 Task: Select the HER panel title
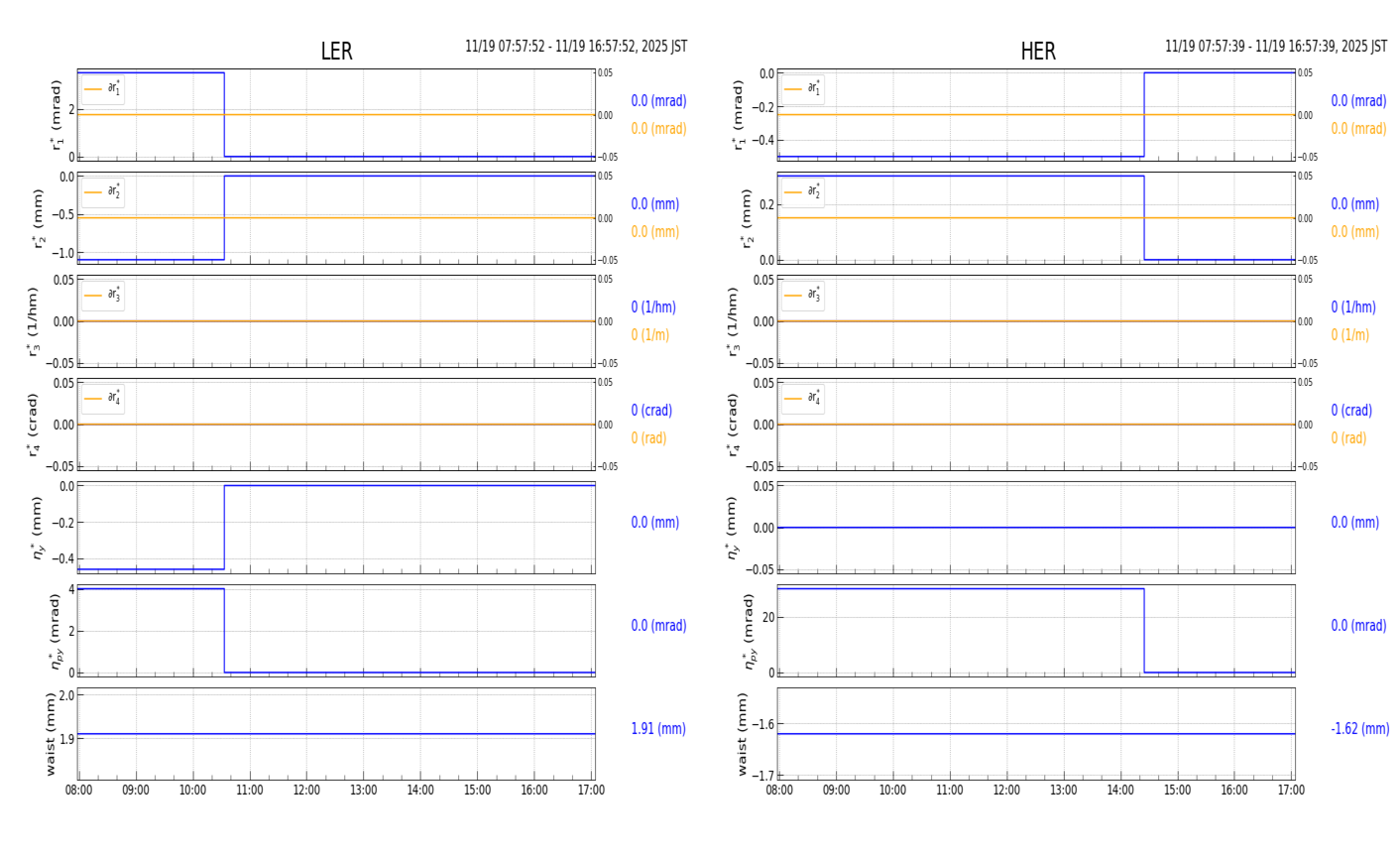click(1037, 53)
